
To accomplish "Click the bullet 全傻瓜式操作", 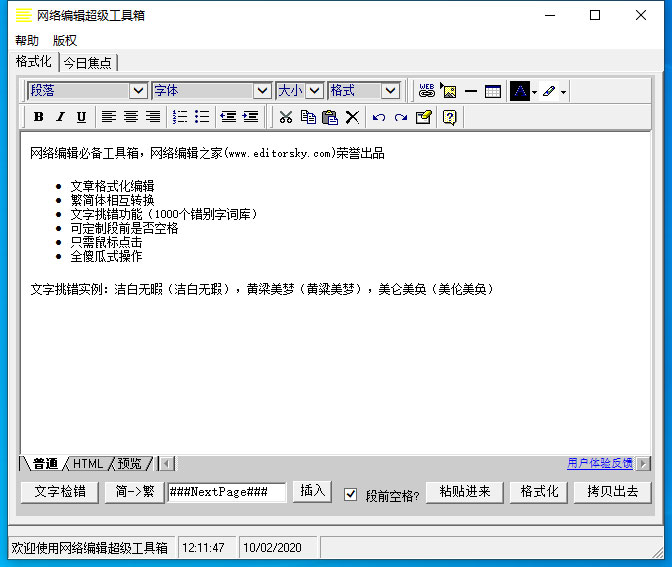I will 106,256.
